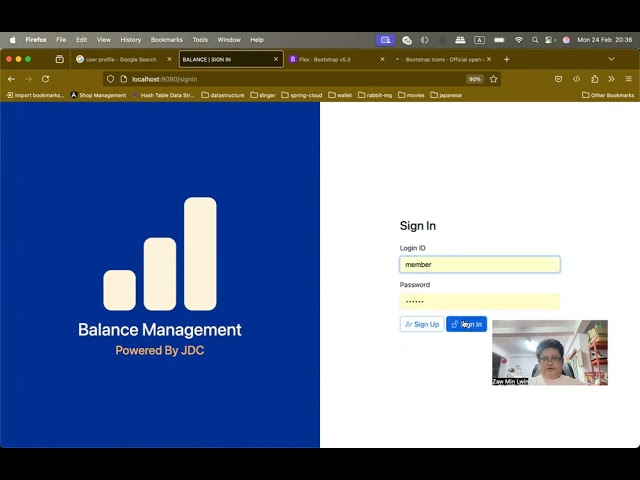Open the Shop Management bookmark
Viewport: 640px width, 480px height.
click(98, 95)
